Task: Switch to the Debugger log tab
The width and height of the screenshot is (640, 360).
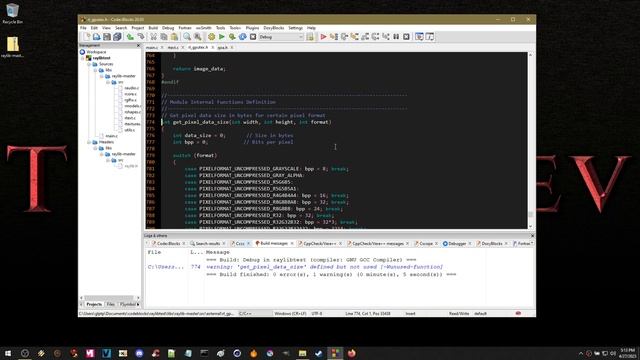Action: point(457,243)
